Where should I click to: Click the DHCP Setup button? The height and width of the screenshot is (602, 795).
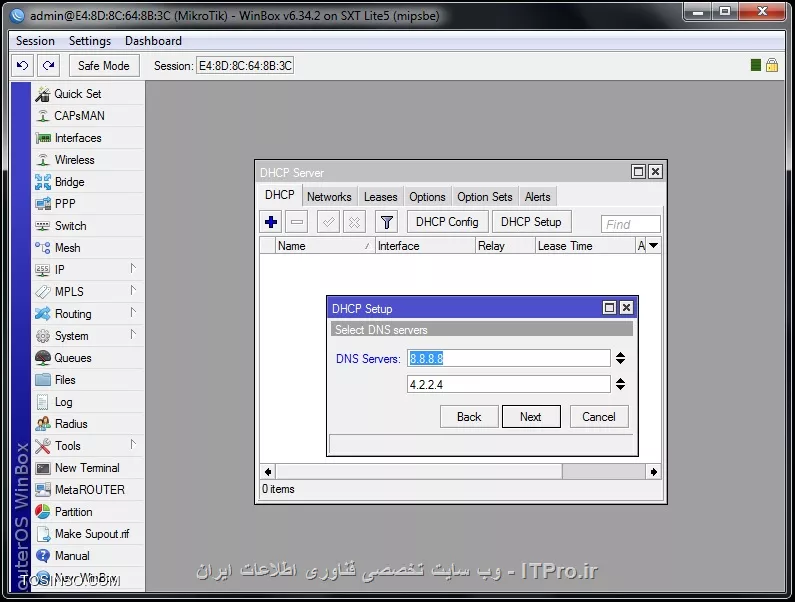(x=531, y=222)
